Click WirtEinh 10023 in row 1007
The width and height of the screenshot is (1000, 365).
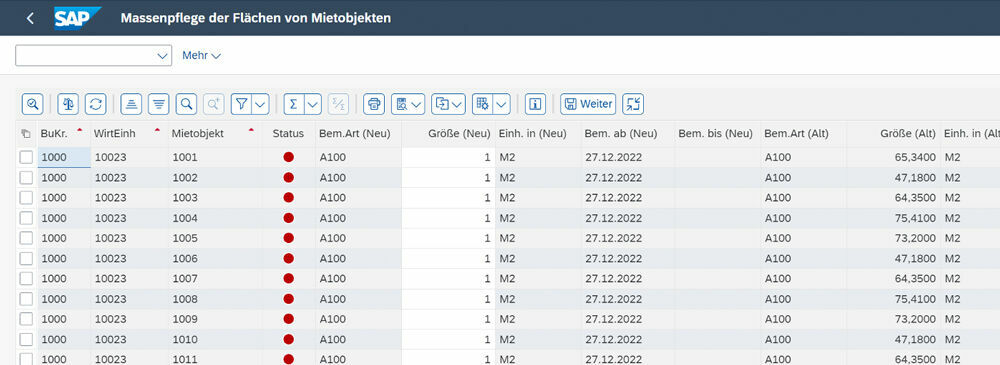[x=129, y=279]
